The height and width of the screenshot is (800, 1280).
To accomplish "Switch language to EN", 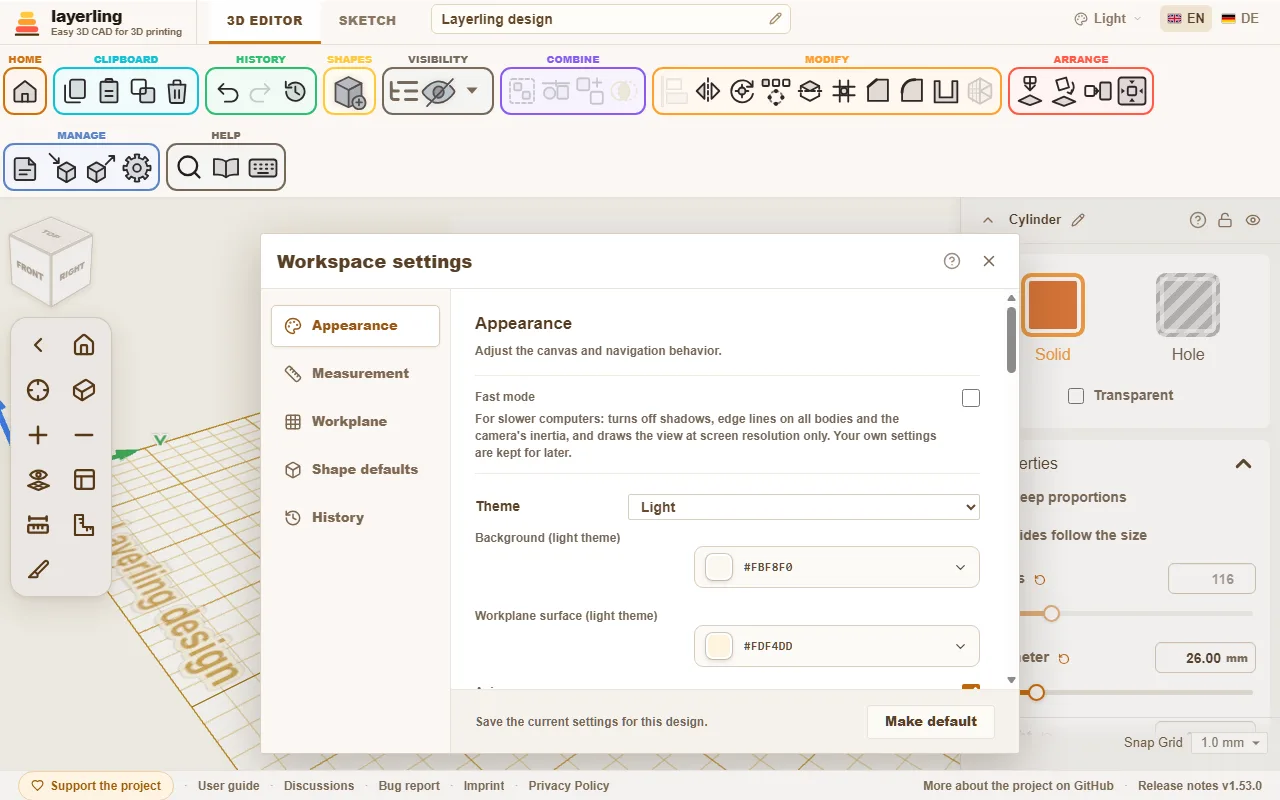I will pyautogui.click(x=1186, y=19).
